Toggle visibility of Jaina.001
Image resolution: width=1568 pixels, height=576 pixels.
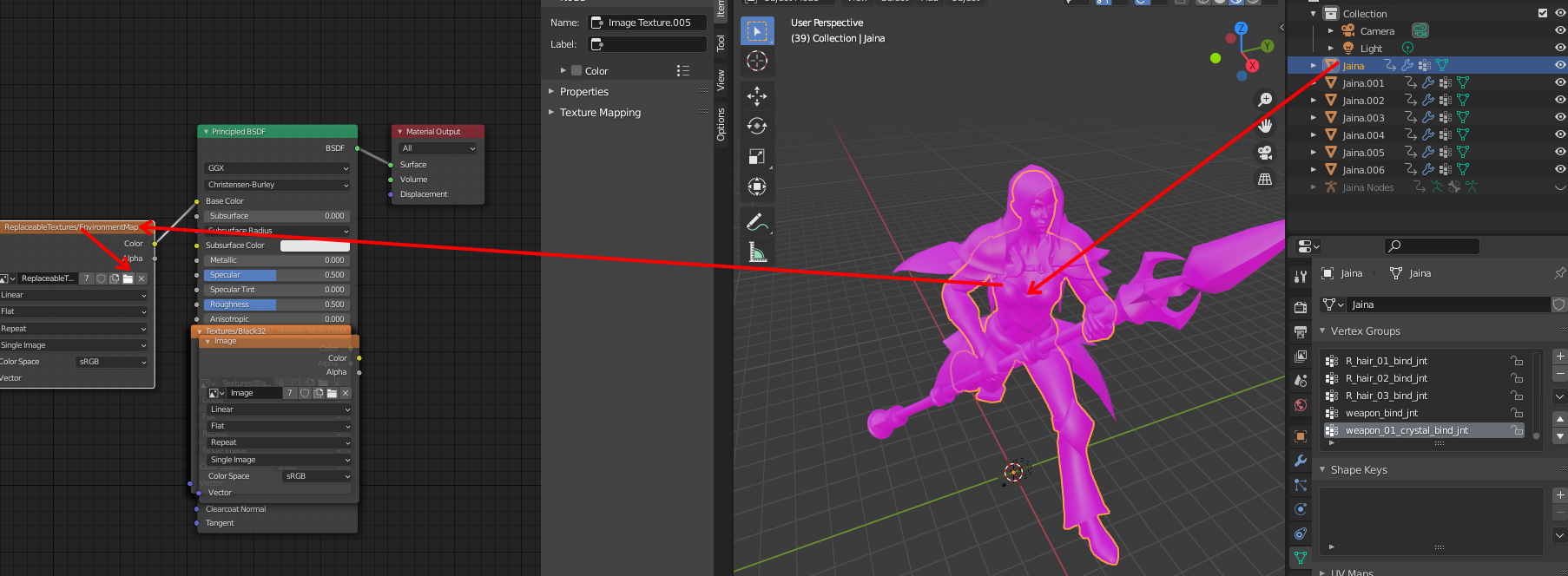pyautogui.click(x=1560, y=82)
